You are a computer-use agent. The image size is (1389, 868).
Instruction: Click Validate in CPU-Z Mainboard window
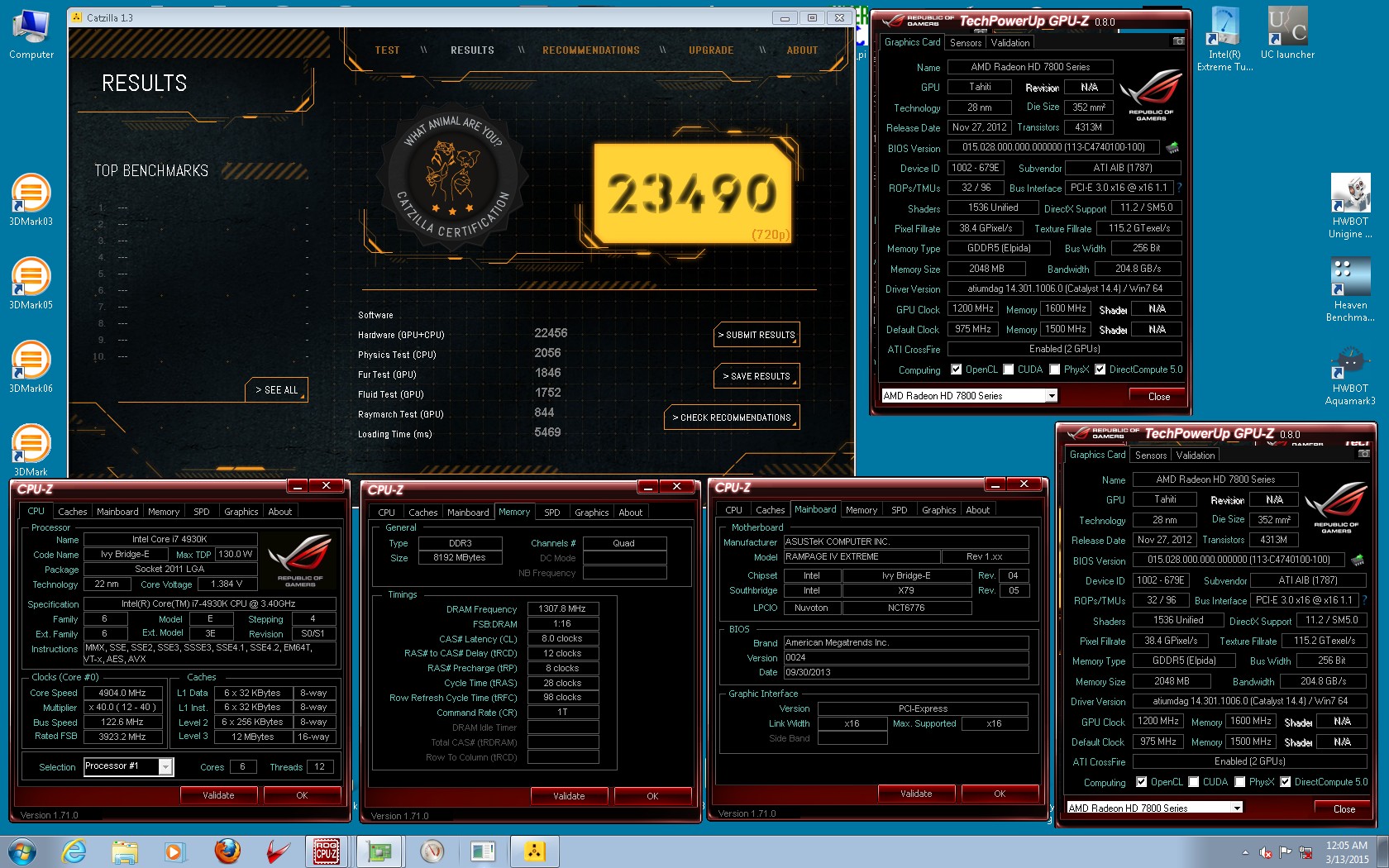[x=916, y=794]
